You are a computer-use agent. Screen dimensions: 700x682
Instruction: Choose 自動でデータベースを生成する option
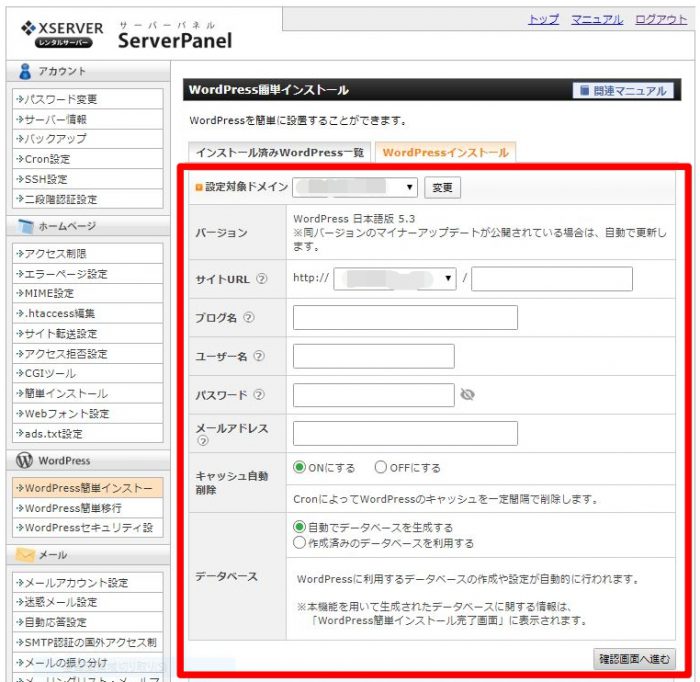click(299, 527)
